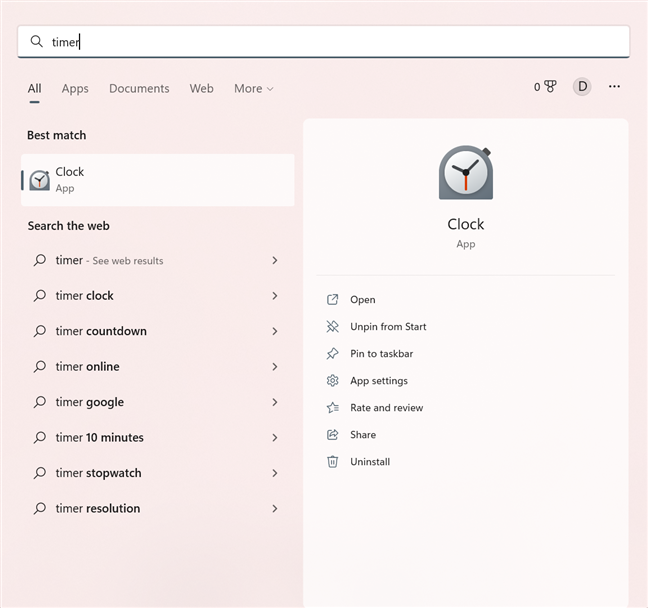Click search icon beside 'timer 10 minutes'
The image size is (648, 608).
(40, 437)
